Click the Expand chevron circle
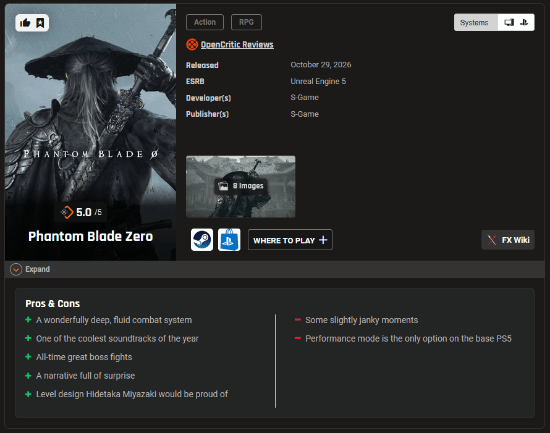 coord(16,269)
